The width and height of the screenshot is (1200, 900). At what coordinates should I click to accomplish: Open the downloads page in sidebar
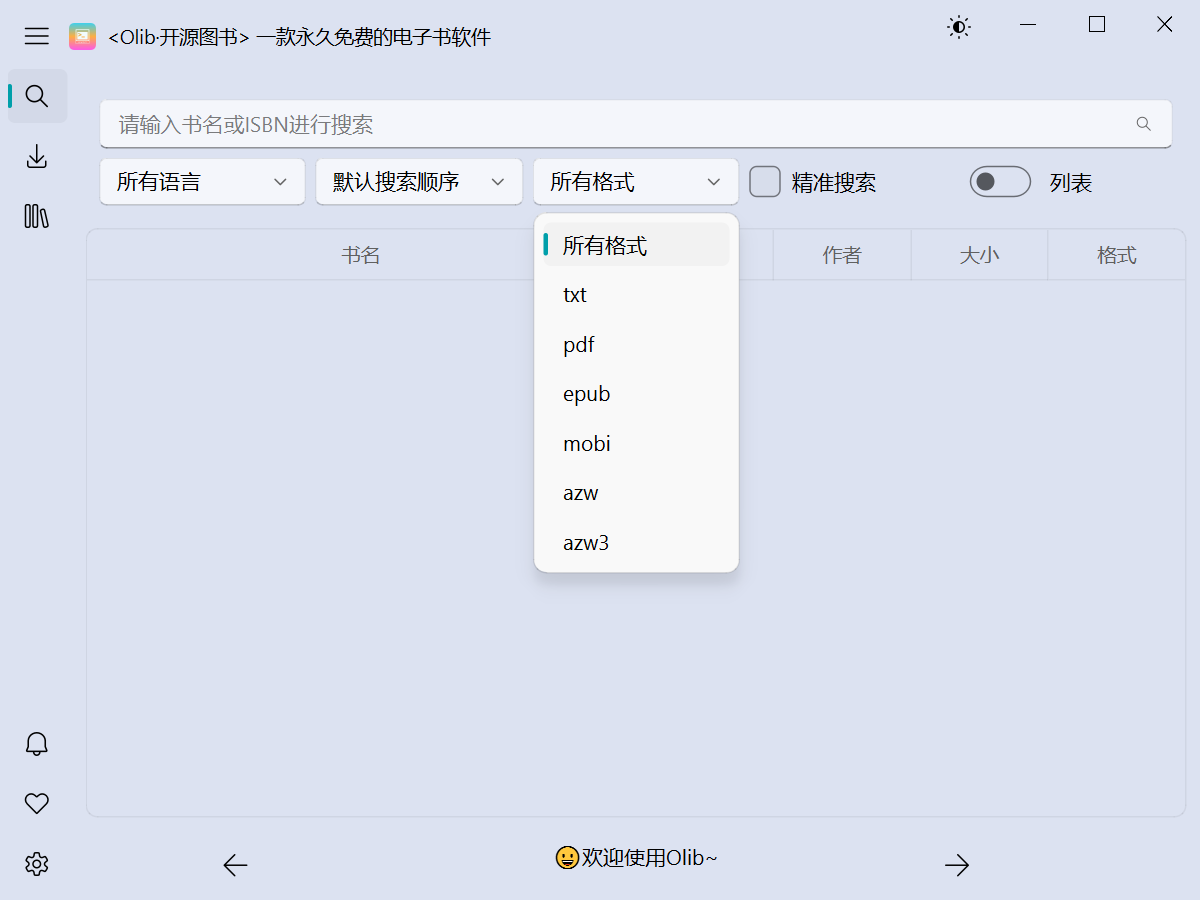pos(37,156)
